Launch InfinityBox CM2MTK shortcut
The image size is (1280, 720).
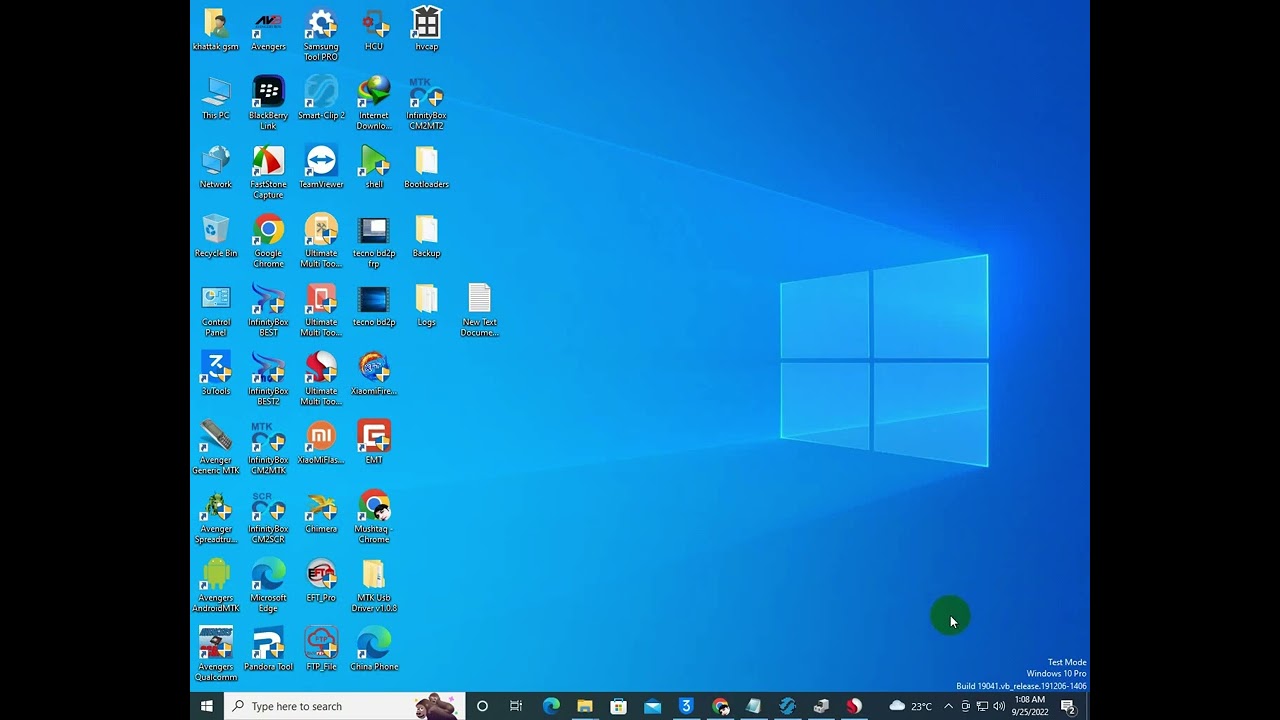(268, 448)
